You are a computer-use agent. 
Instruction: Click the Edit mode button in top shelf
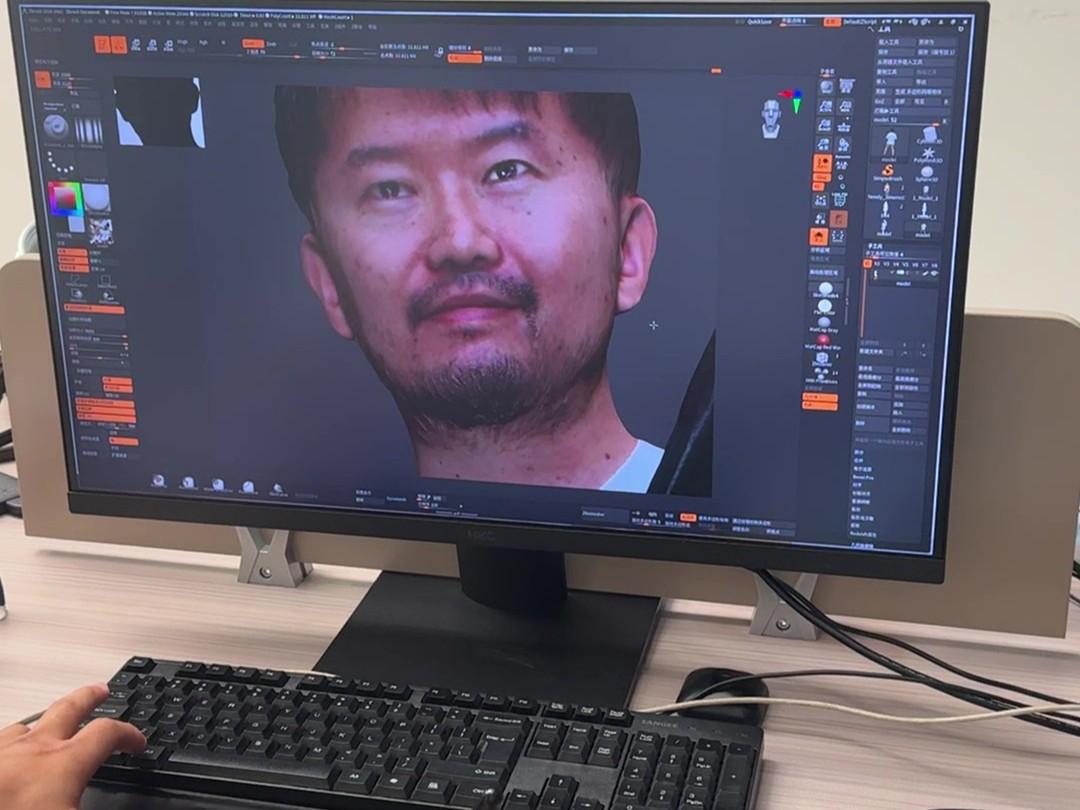[x=102, y=44]
